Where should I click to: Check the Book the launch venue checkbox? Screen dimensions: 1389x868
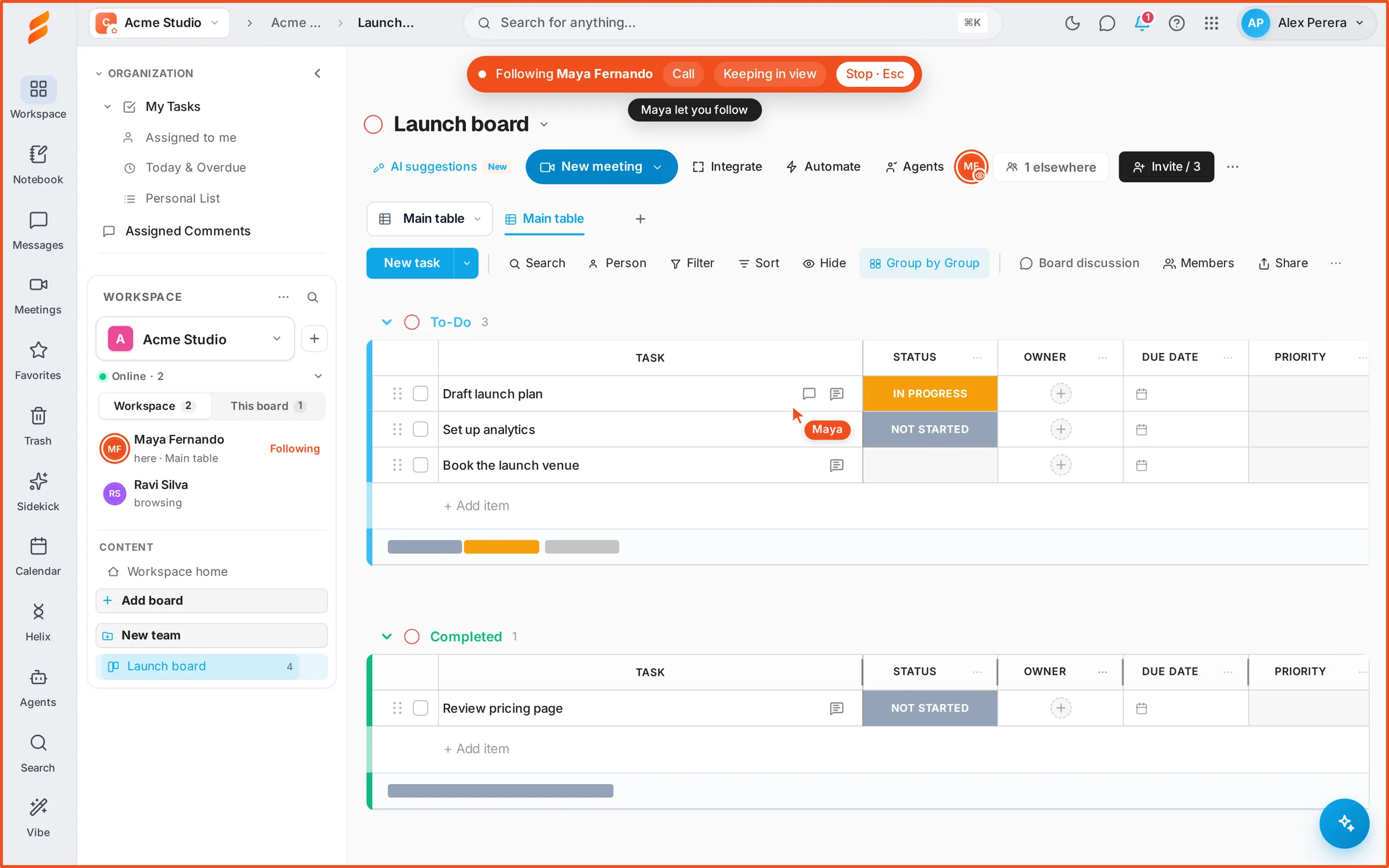420,465
